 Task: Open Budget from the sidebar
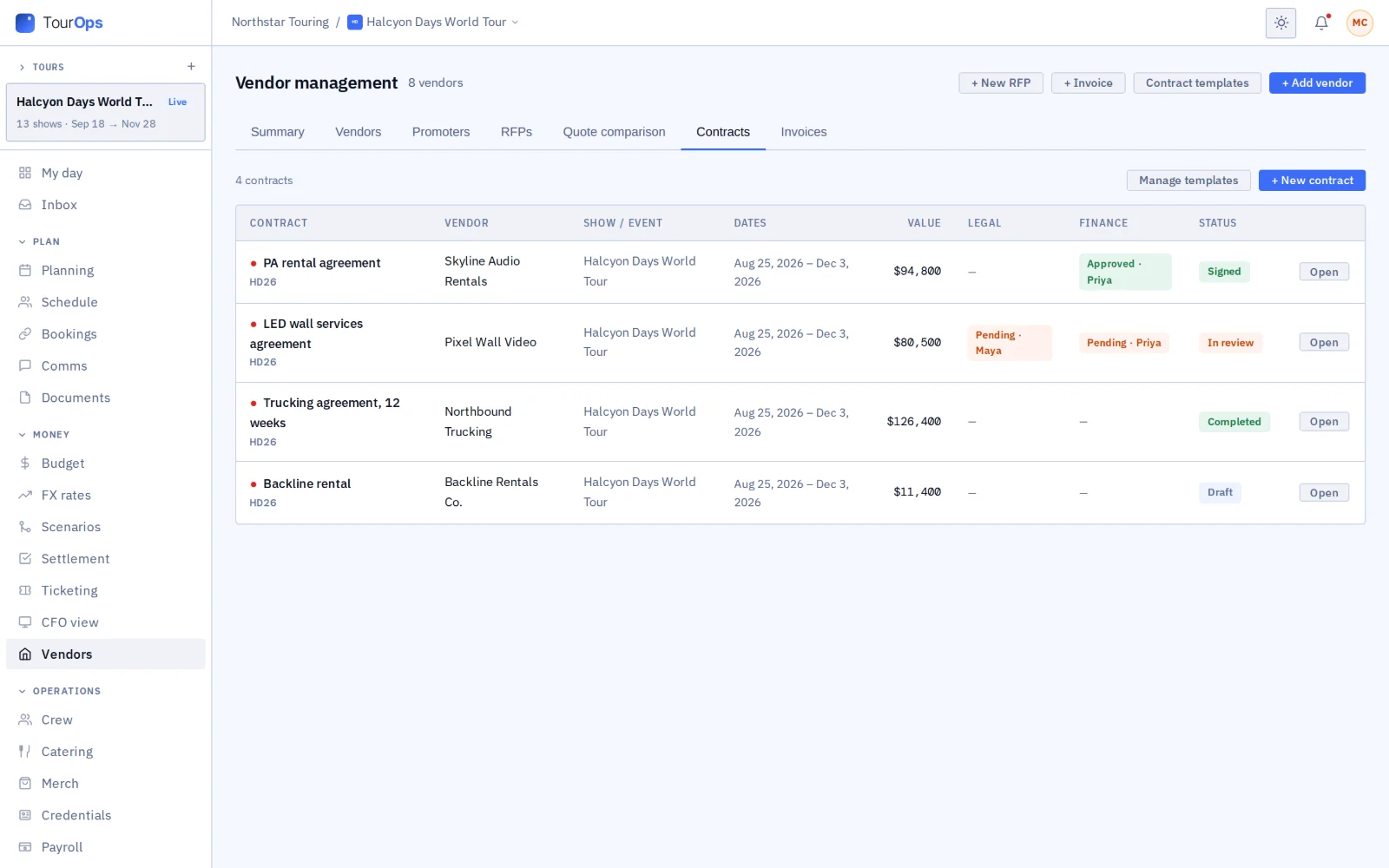pyautogui.click(x=106, y=464)
